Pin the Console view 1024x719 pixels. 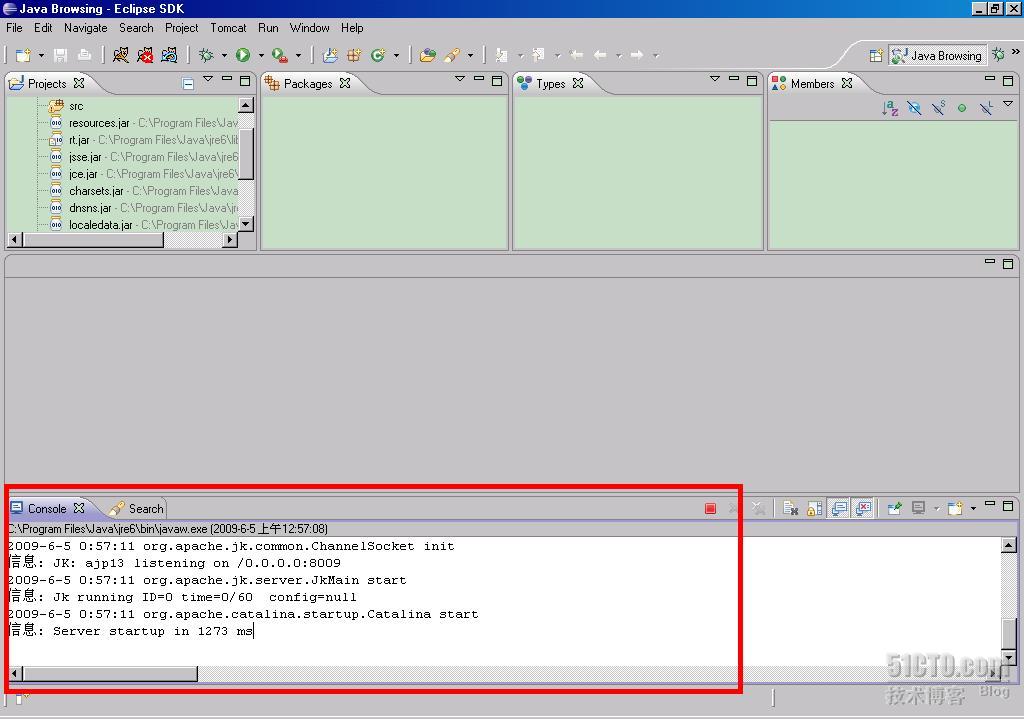pyautogui.click(x=894, y=508)
